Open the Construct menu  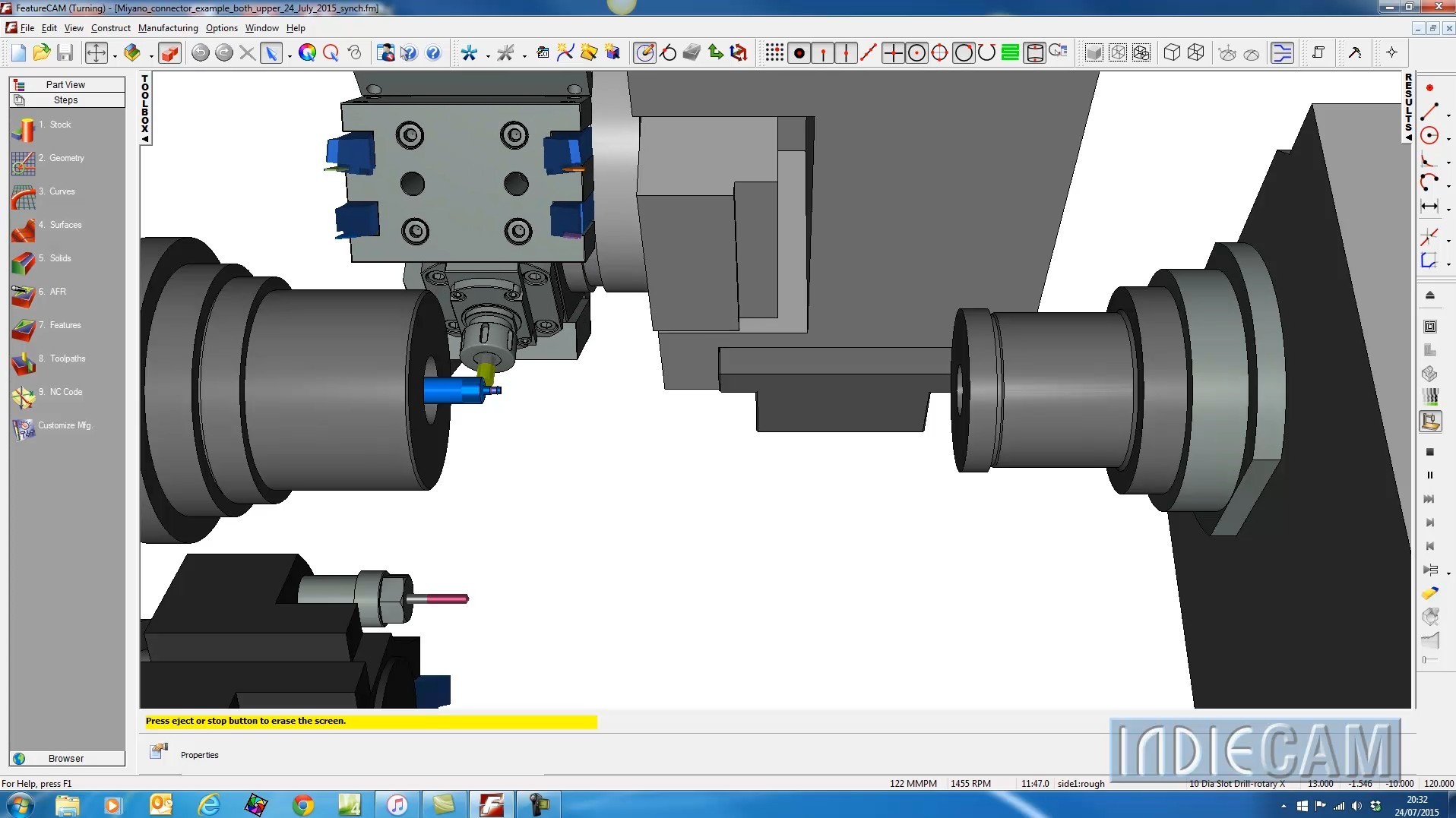[111, 28]
